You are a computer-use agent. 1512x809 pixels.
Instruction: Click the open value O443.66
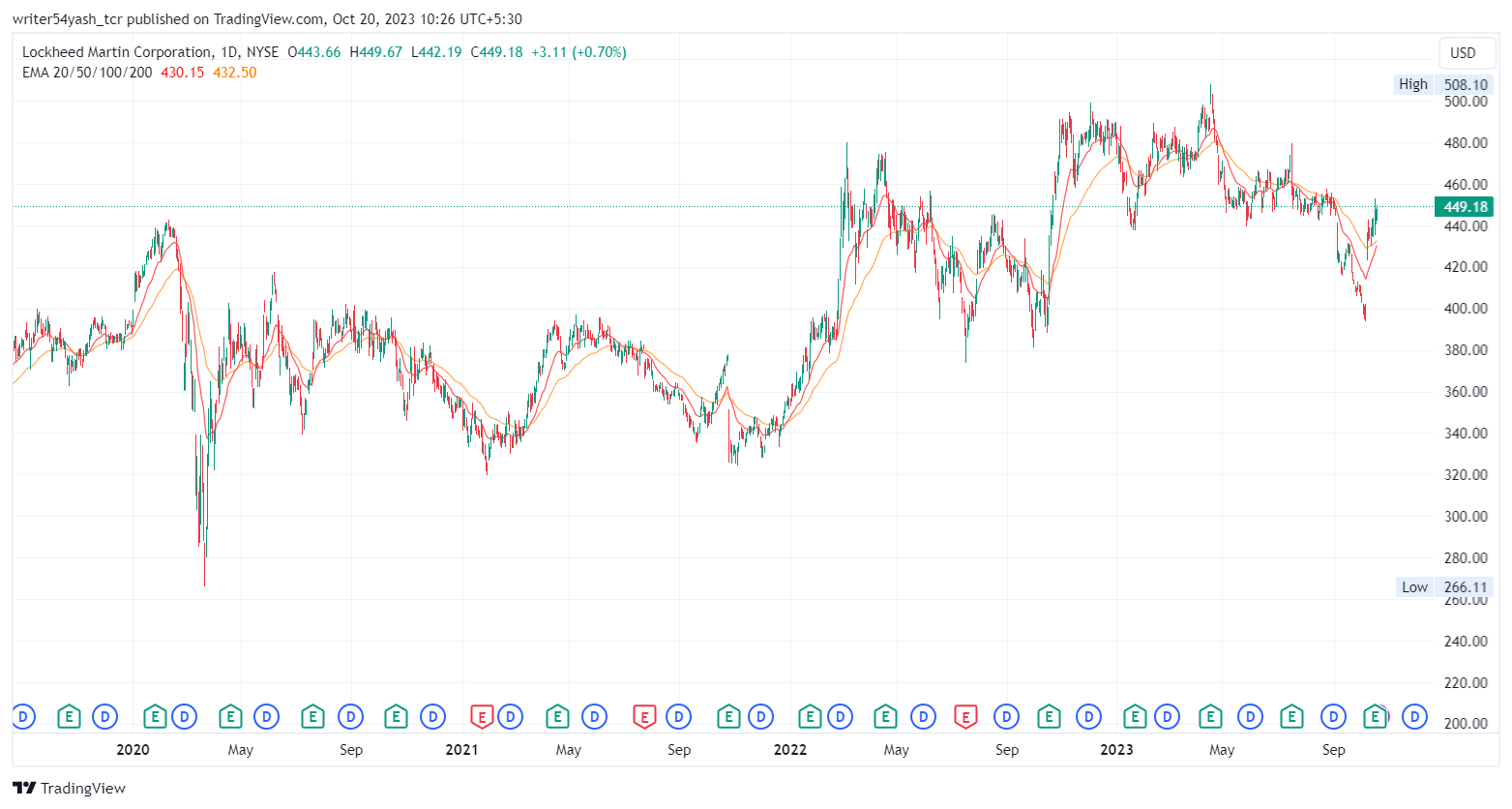[314, 52]
